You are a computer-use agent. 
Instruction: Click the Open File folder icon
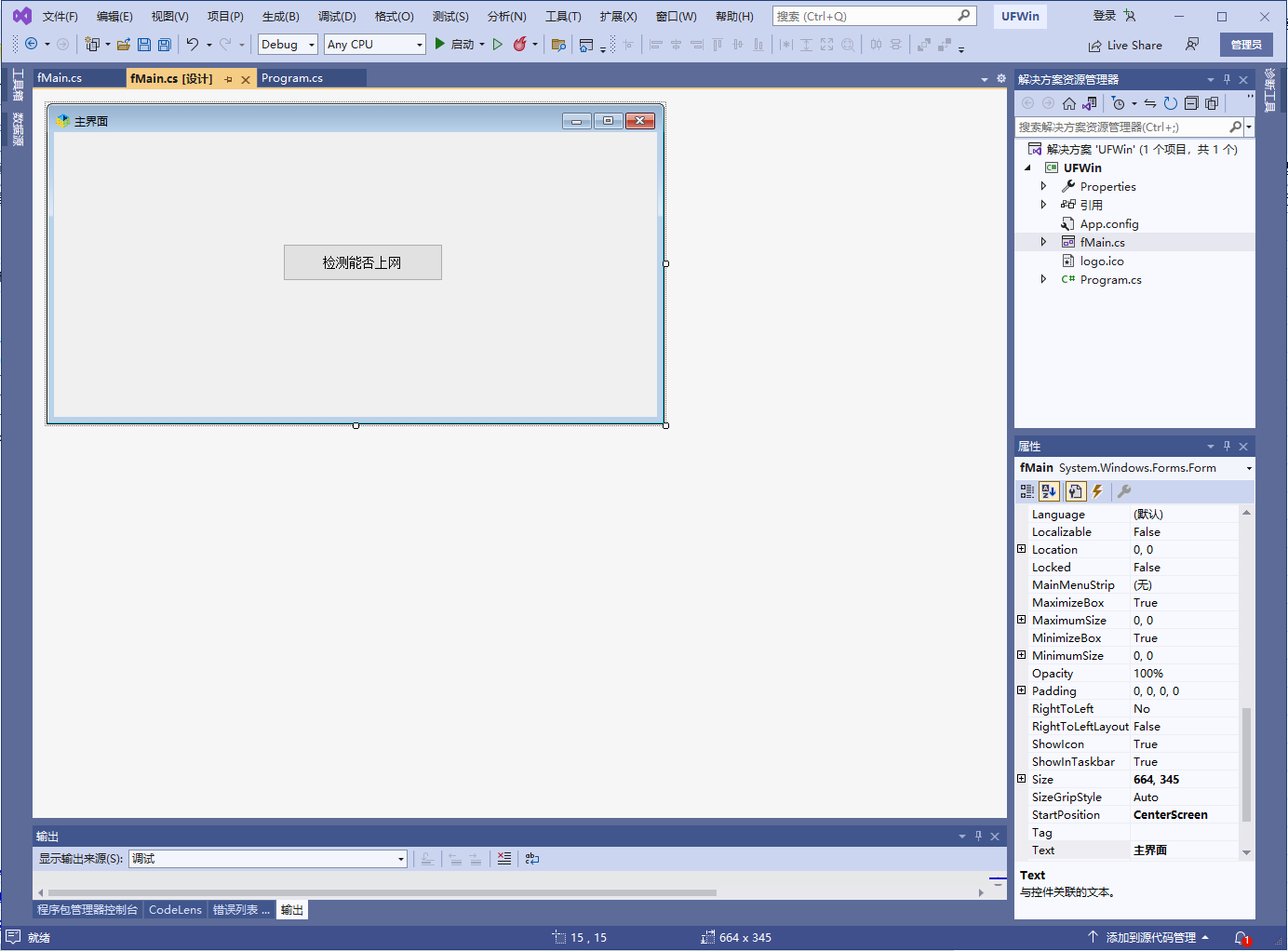coord(123,44)
